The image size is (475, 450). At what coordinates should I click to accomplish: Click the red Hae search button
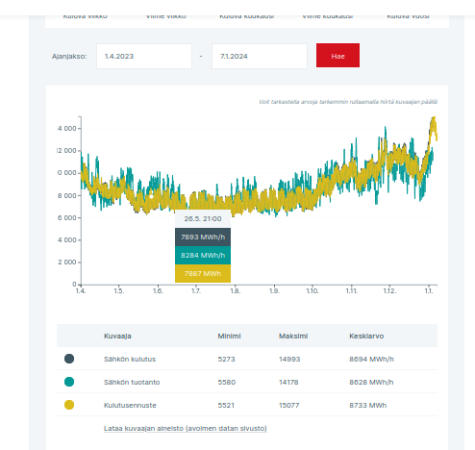[338, 55]
